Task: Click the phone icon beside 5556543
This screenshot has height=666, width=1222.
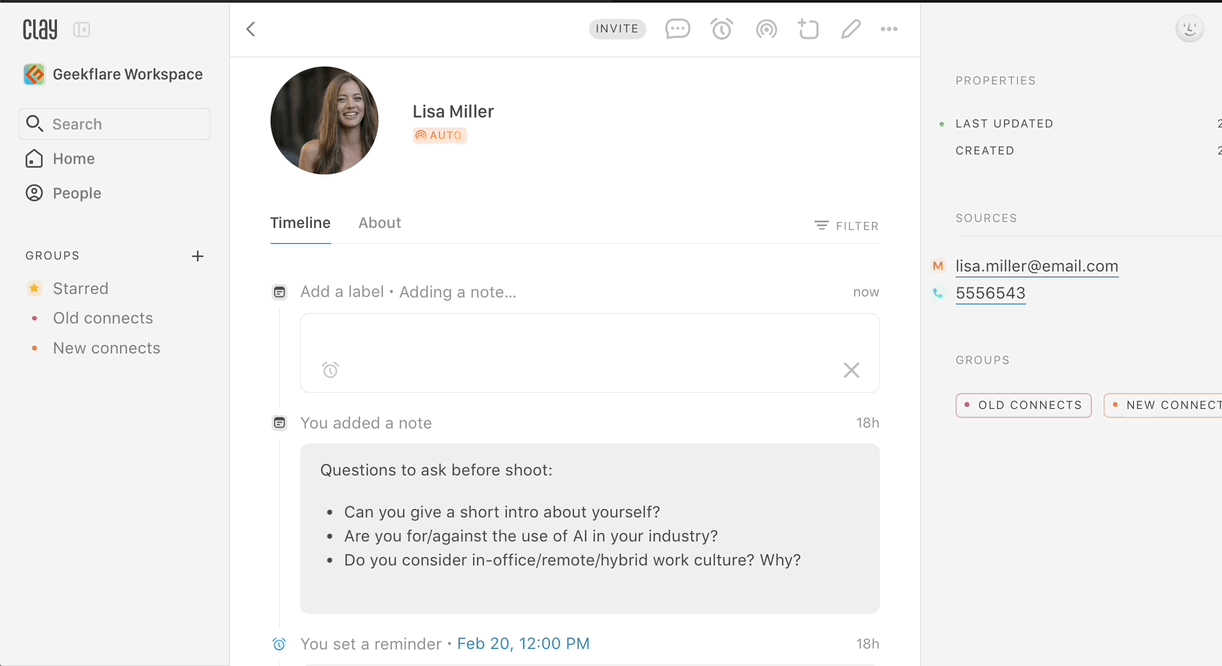Action: click(938, 293)
